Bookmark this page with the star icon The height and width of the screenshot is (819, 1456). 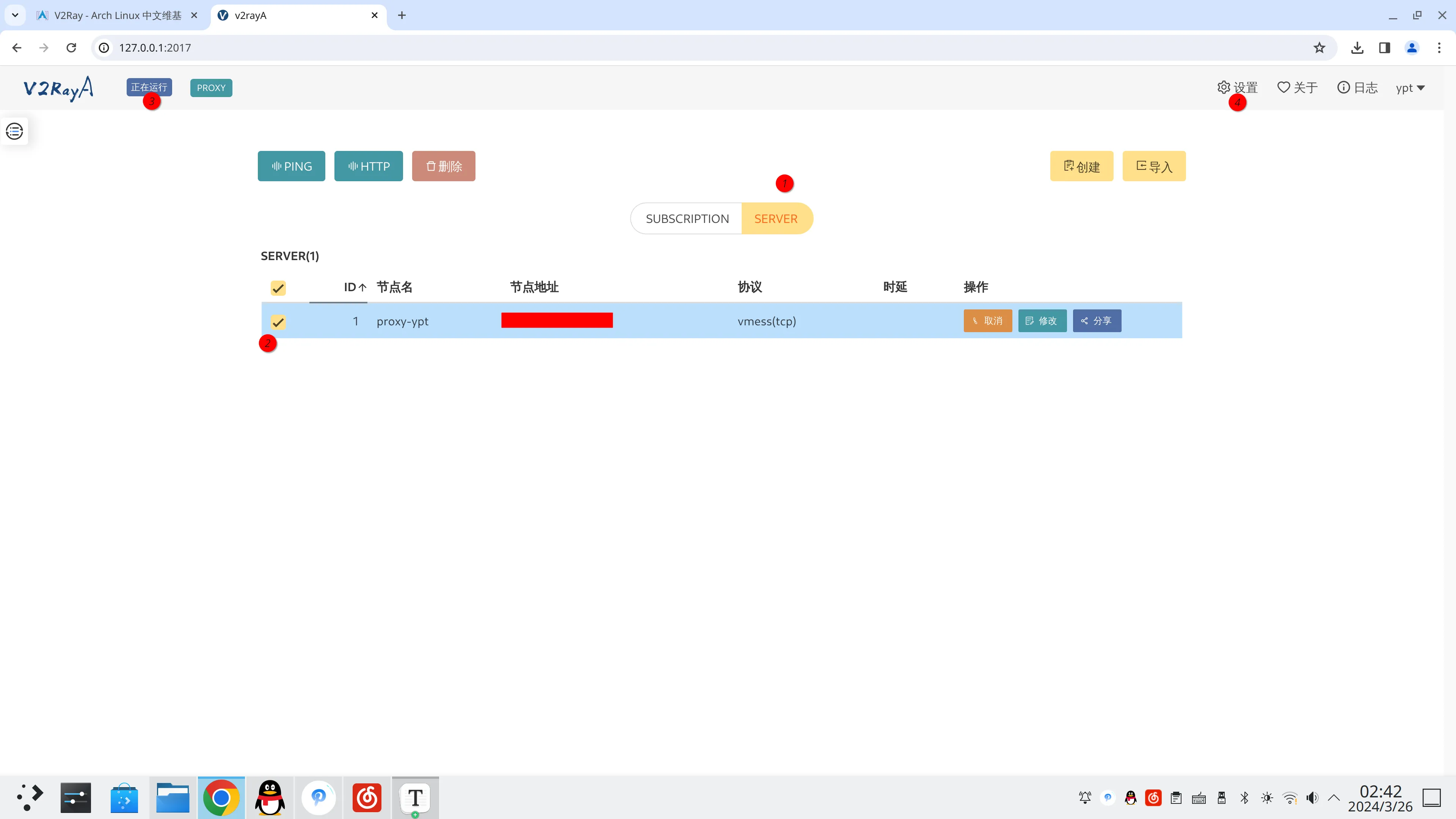coord(1319,48)
